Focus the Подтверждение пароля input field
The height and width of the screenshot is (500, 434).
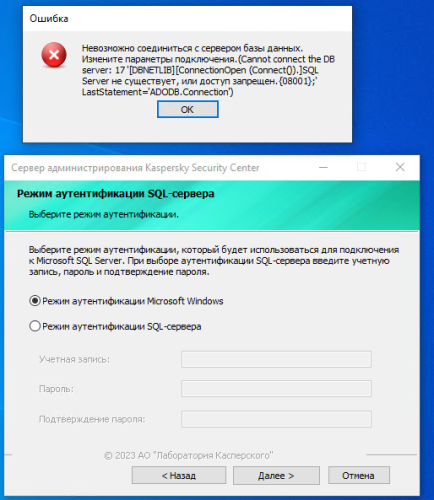point(276,419)
